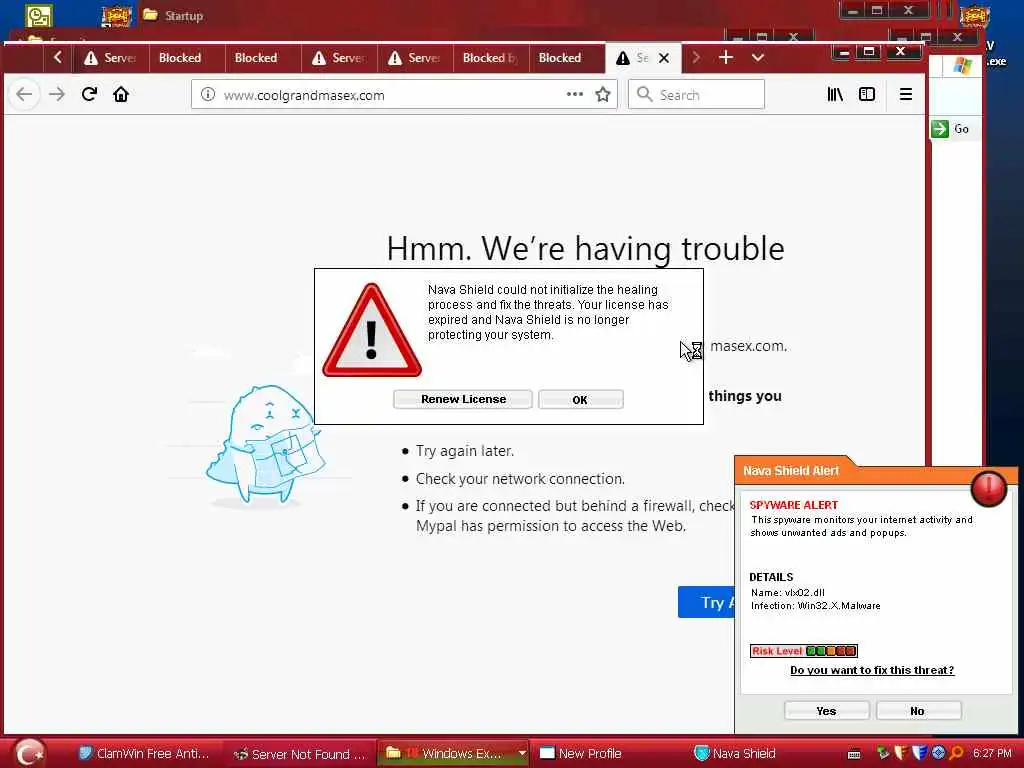Click the Risk Level indicator bar
This screenshot has width=1024, height=768.
coord(803,650)
